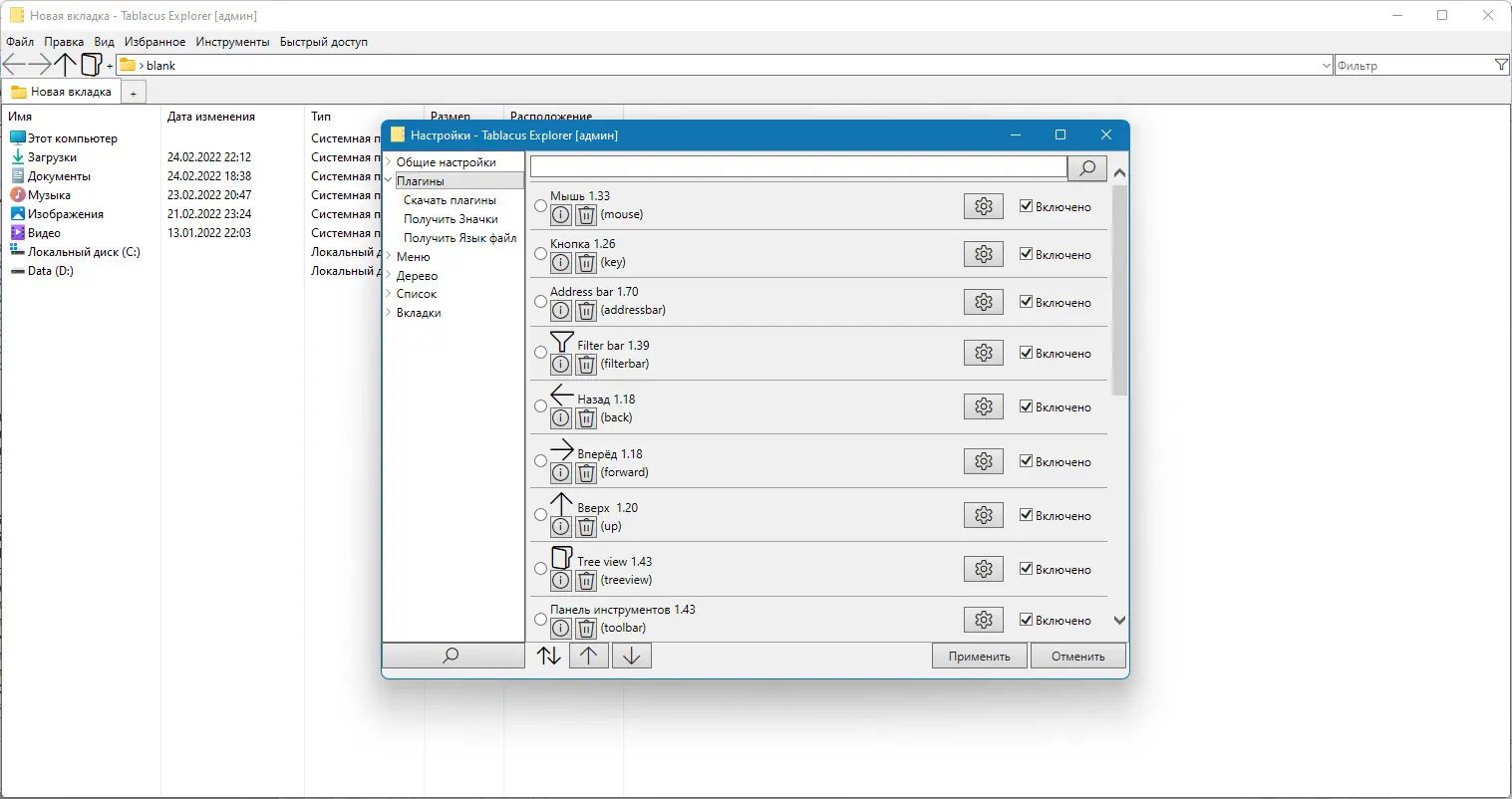The image size is (1512, 799).
Task: Go up one folder in main toolbar
Action: [x=66, y=65]
